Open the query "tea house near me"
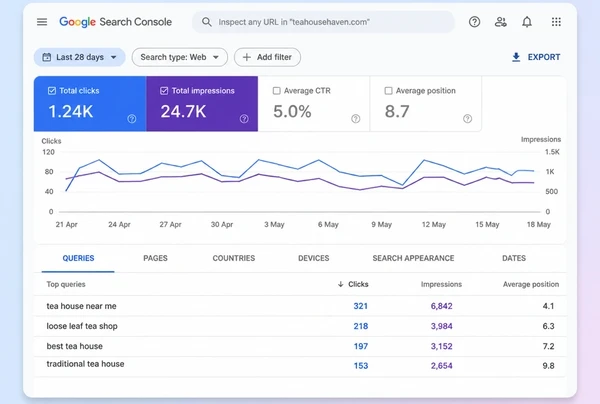The height and width of the screenshot is (404, 600). 82,306
